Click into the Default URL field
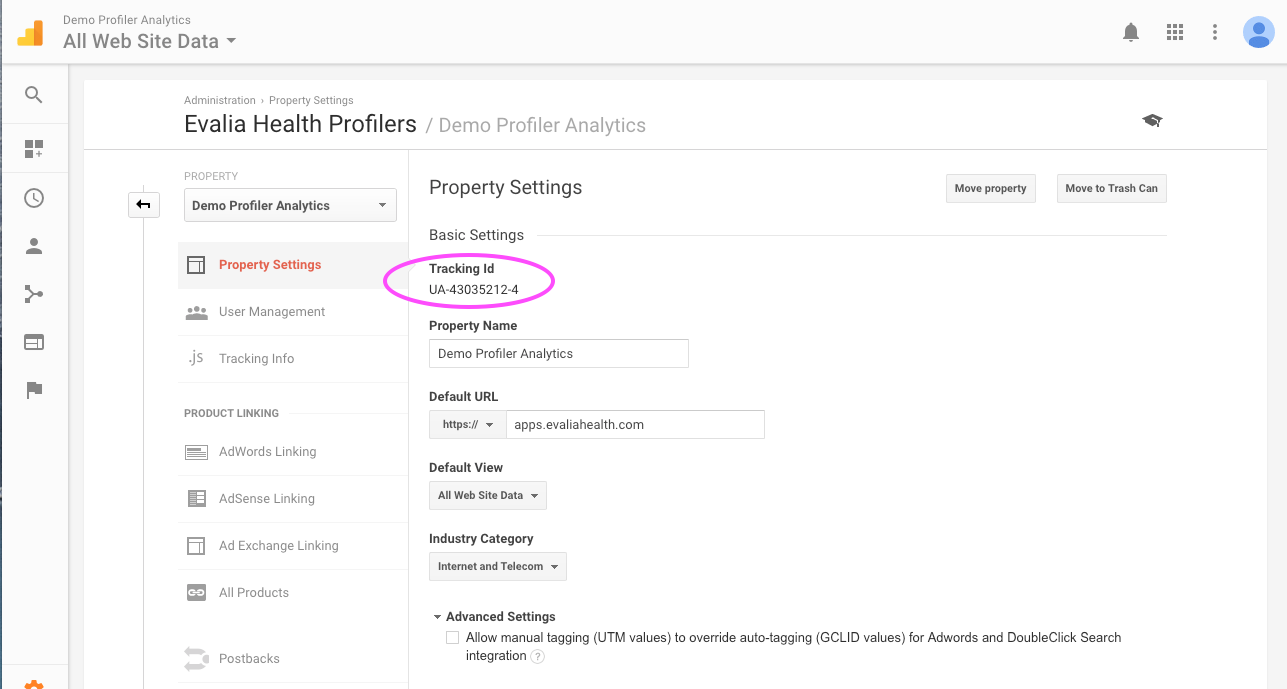This screenshot has height=689, width=1287. [x=635, y=424]
